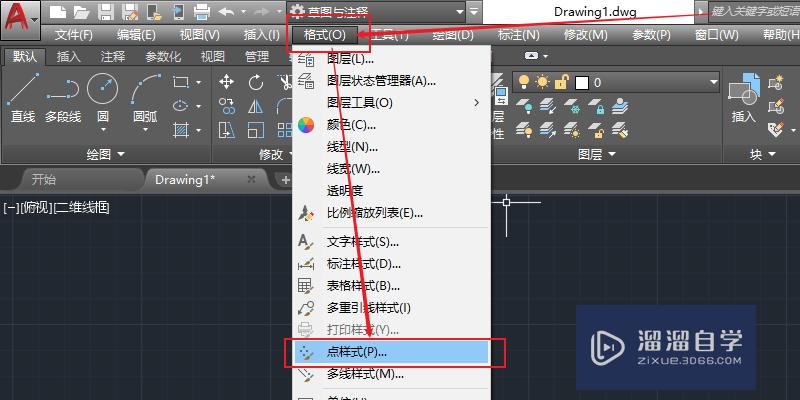Click the viewport label [俯视]
The image size is (800, 400).
pos(36,208)
